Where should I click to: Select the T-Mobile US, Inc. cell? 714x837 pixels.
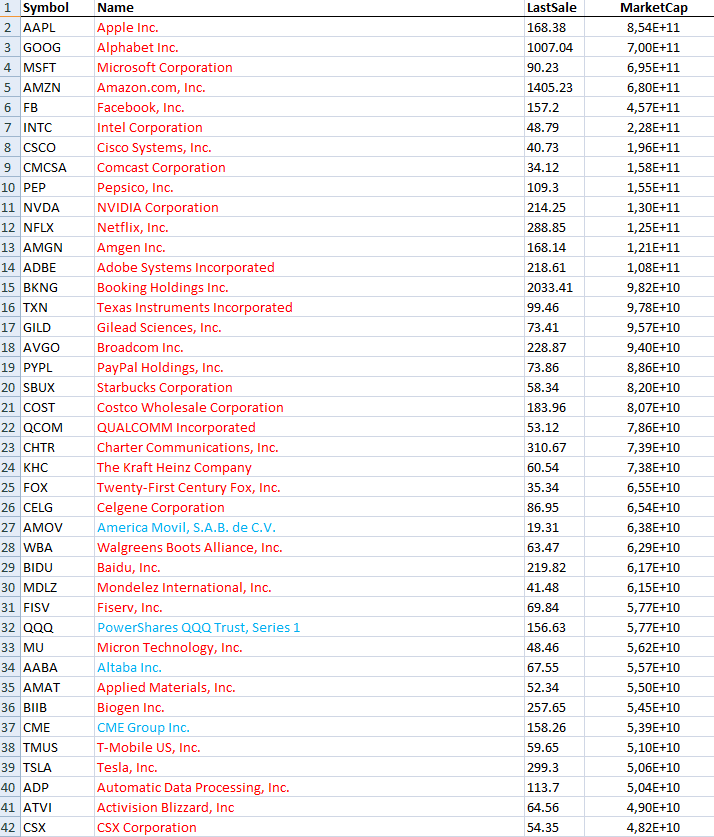pyautogui.click(x=310, y=747)
